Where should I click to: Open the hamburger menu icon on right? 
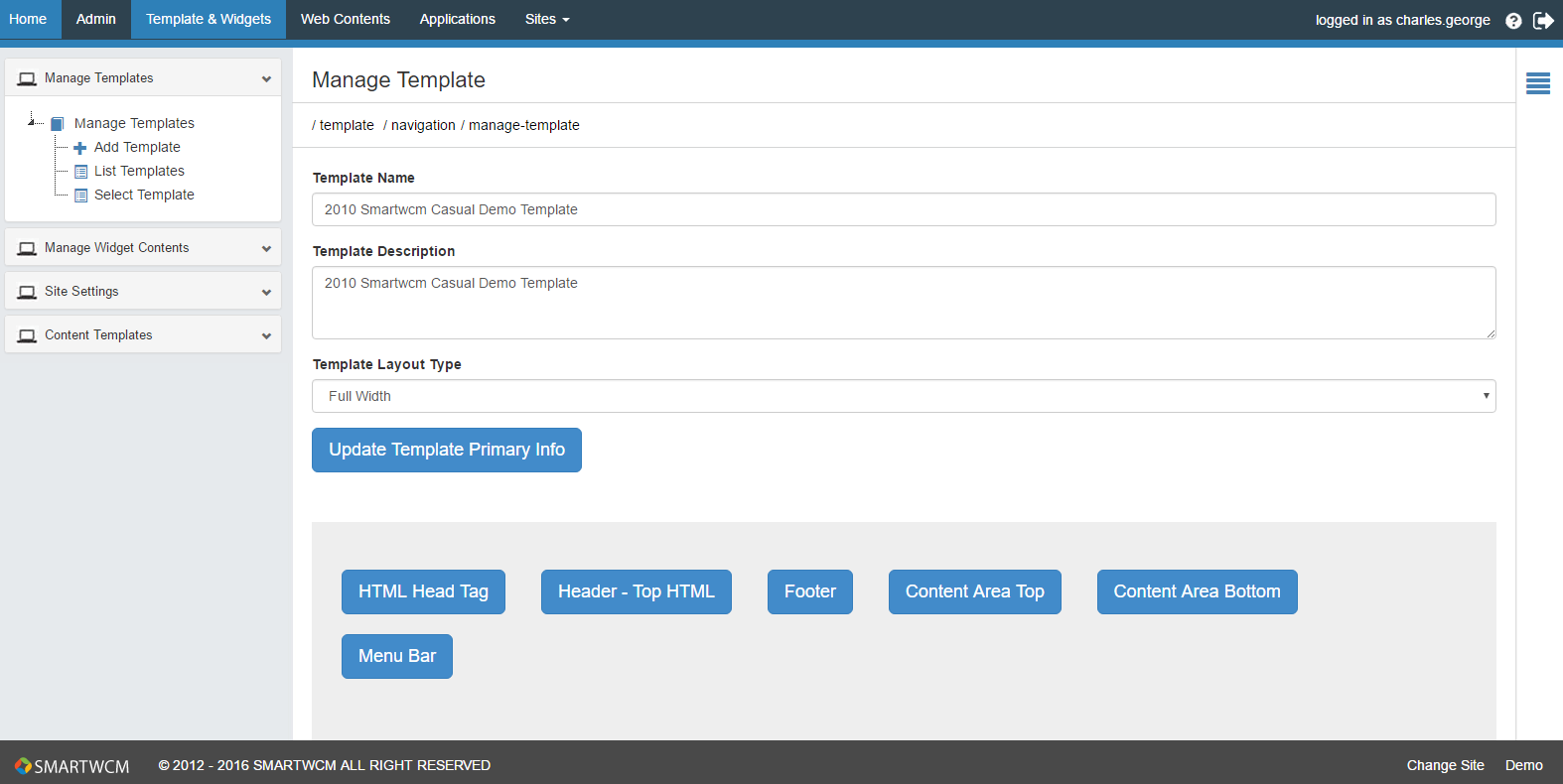[x=1538, y=83]
